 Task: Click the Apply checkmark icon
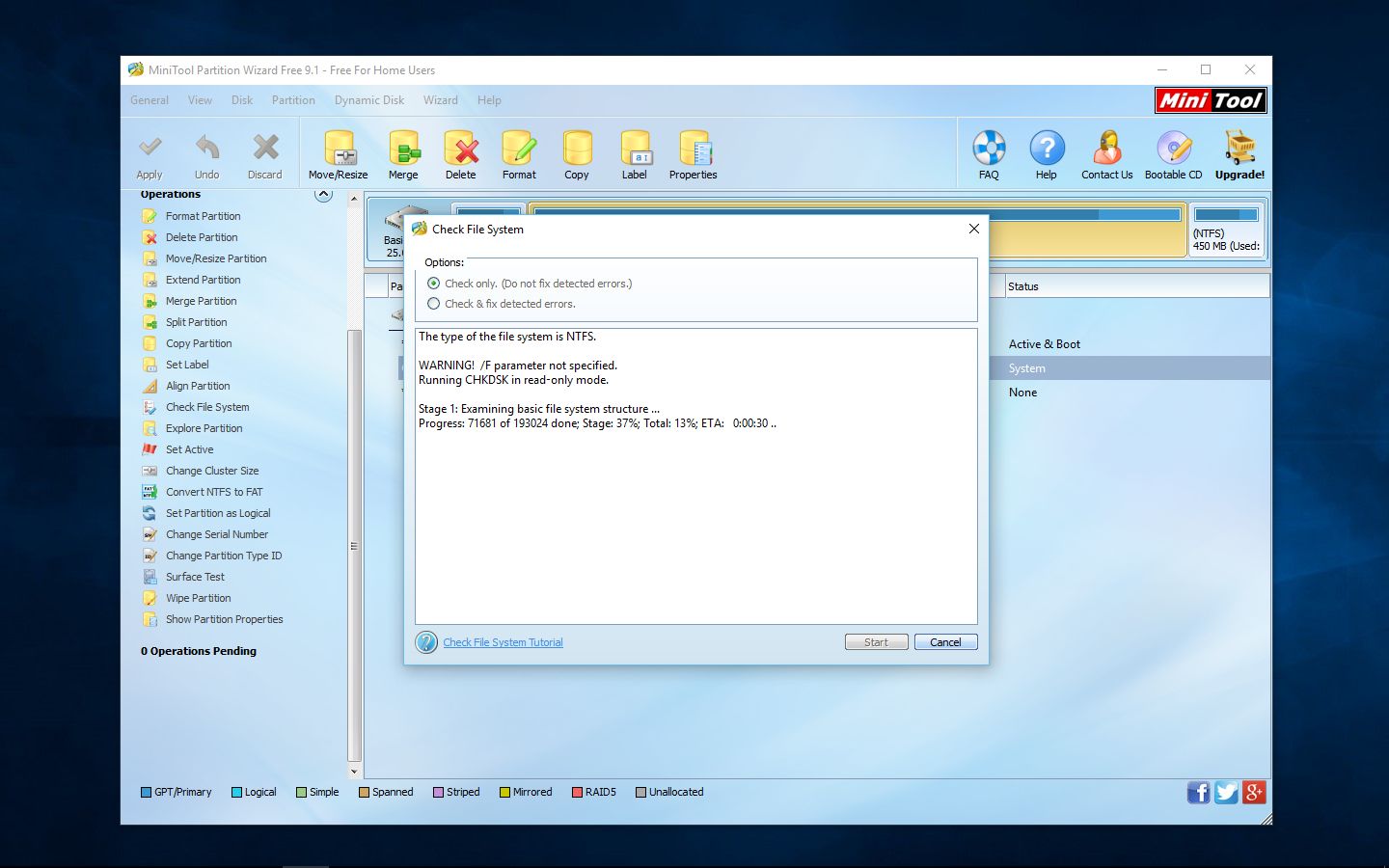pos(150,148)
